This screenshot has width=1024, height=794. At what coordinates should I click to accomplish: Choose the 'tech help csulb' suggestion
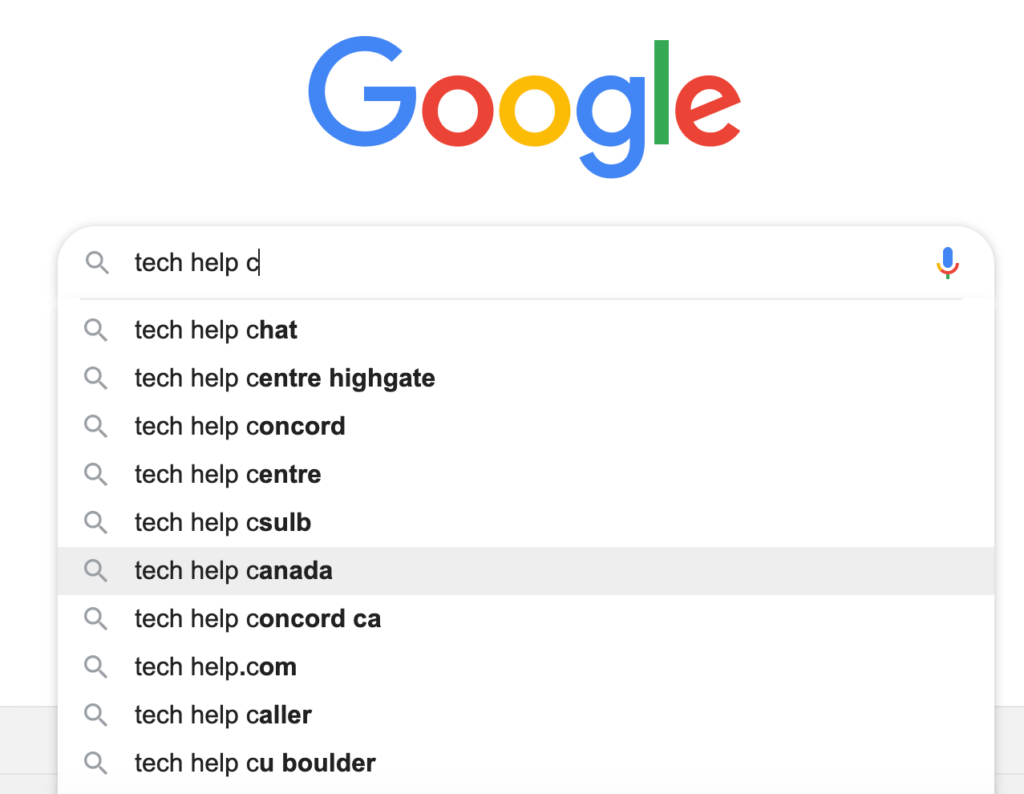click(526, 522)
